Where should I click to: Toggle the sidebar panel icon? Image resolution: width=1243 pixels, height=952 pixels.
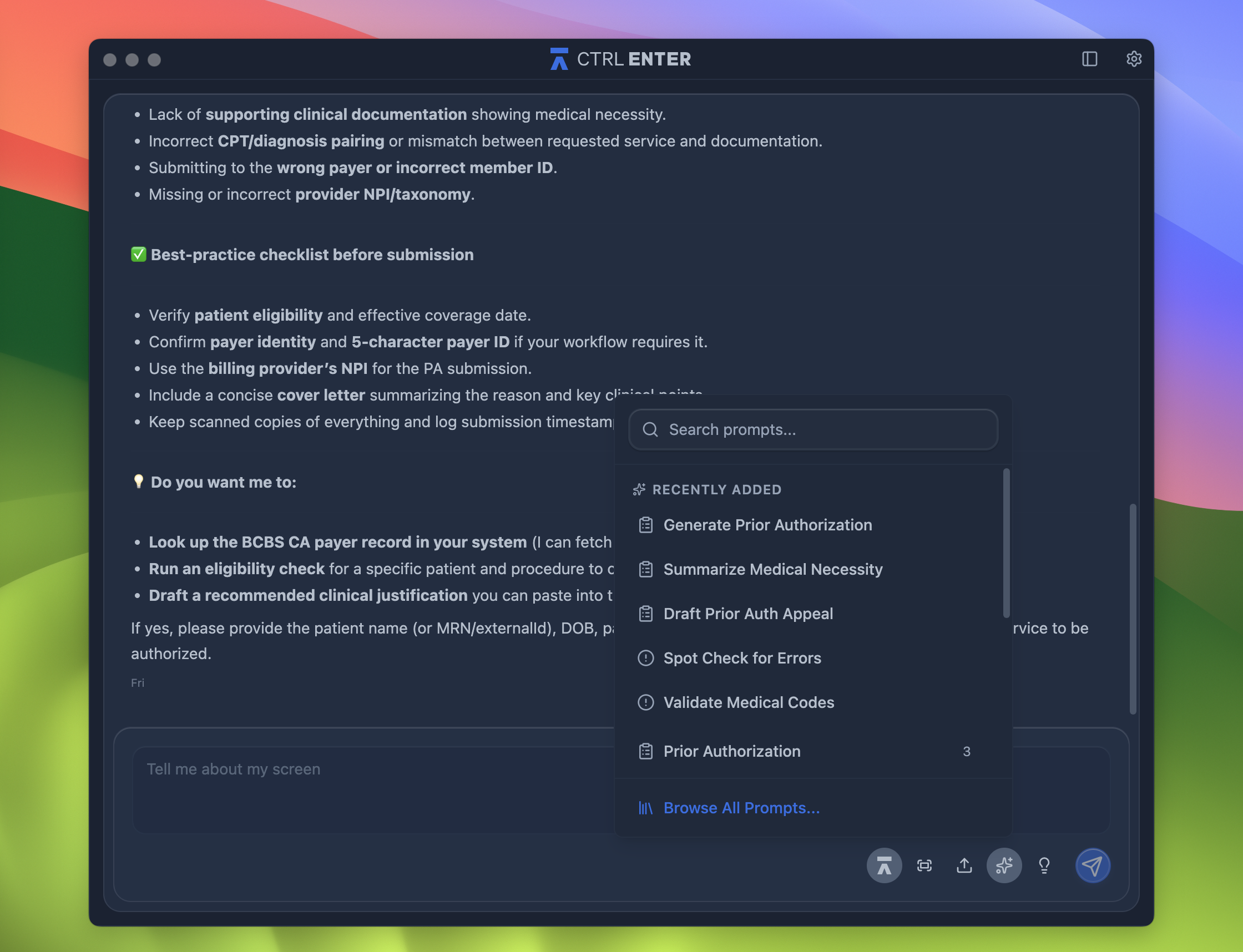pos(1089,59)
